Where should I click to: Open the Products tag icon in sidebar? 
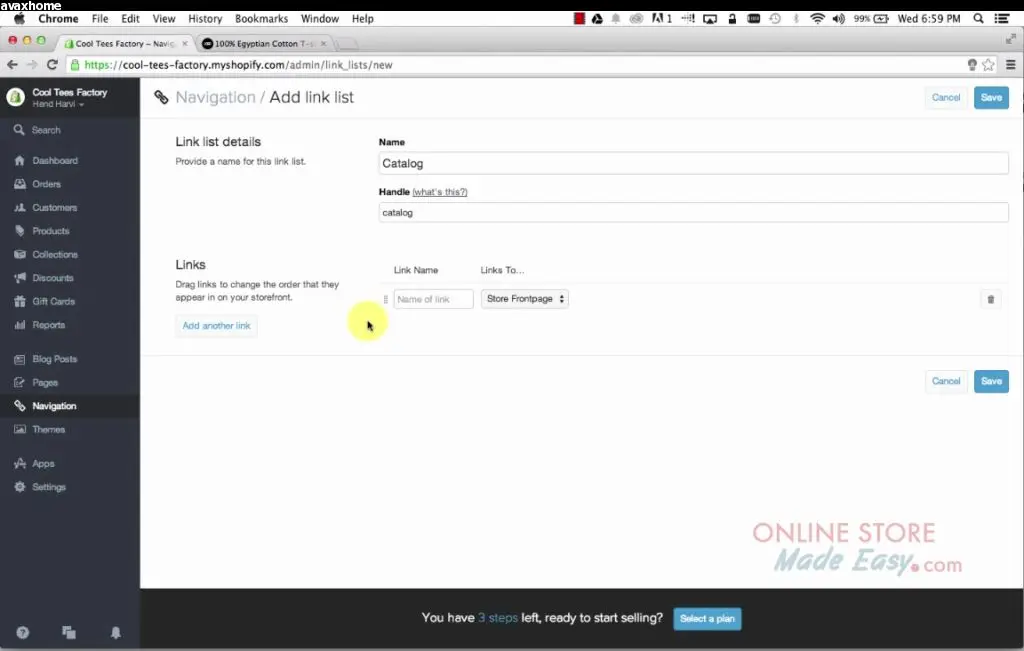tap(20, 231)
